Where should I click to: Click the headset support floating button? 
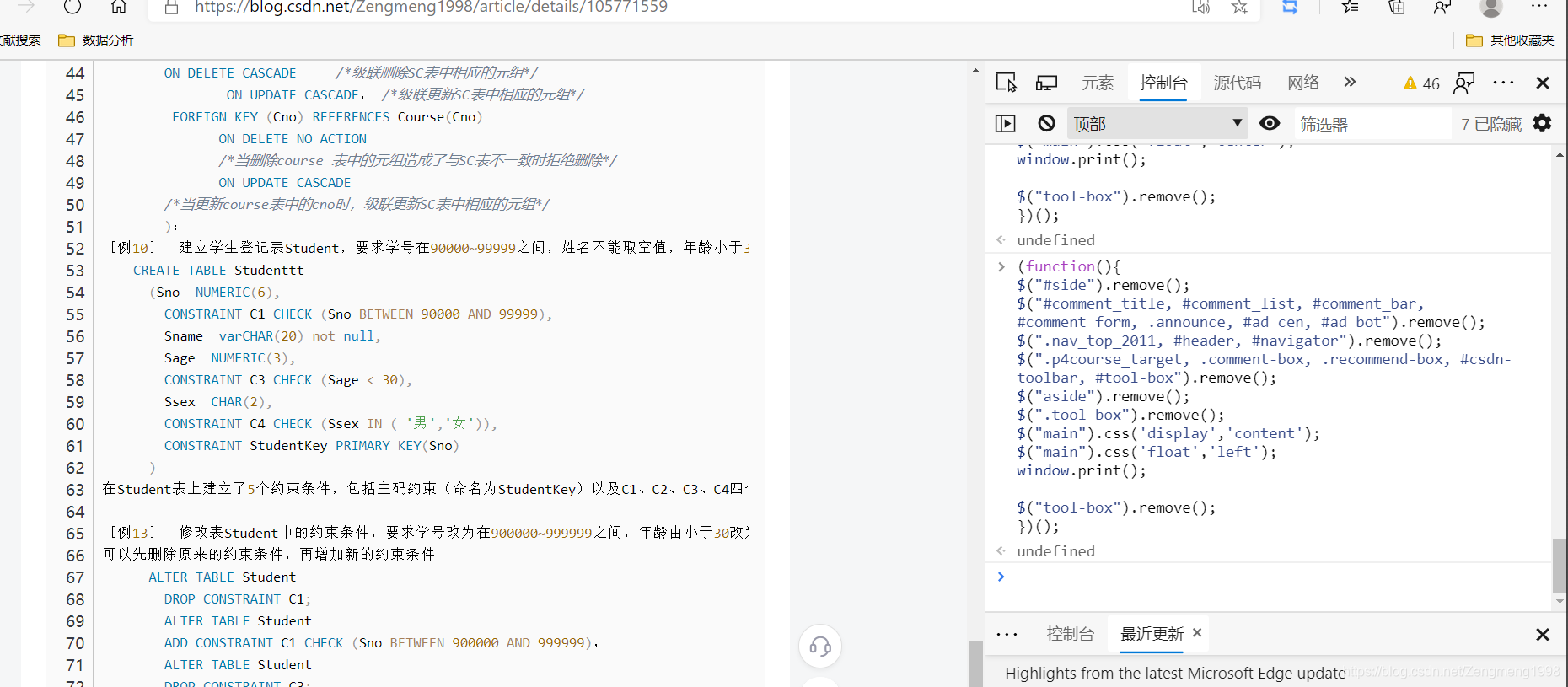point(820,647)
